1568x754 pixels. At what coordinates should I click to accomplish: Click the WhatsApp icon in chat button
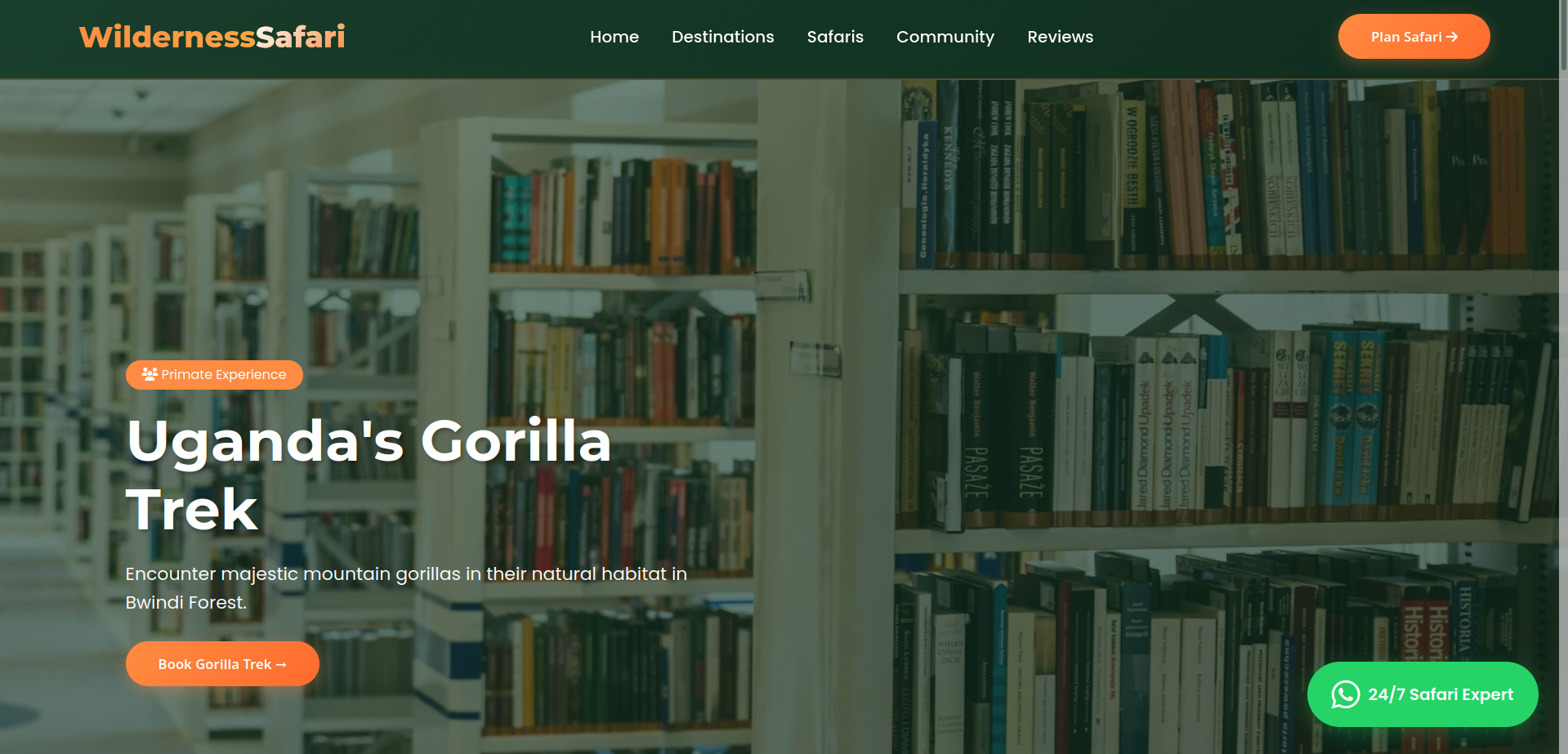pos(1345,694)
